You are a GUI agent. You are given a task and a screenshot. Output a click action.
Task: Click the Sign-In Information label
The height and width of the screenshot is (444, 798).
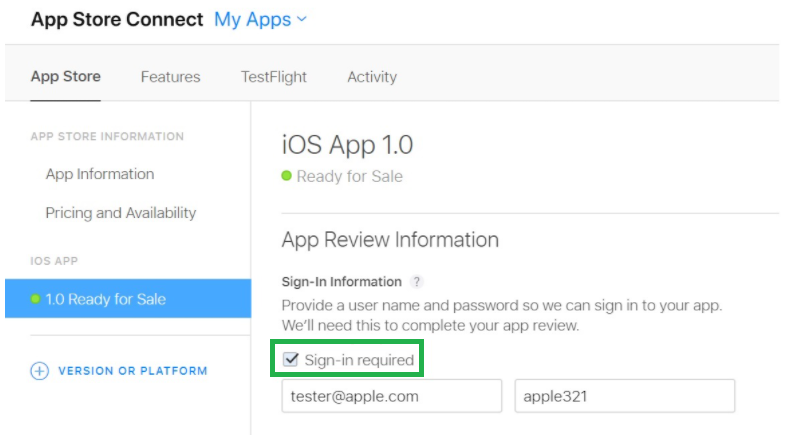click(341, 282)
